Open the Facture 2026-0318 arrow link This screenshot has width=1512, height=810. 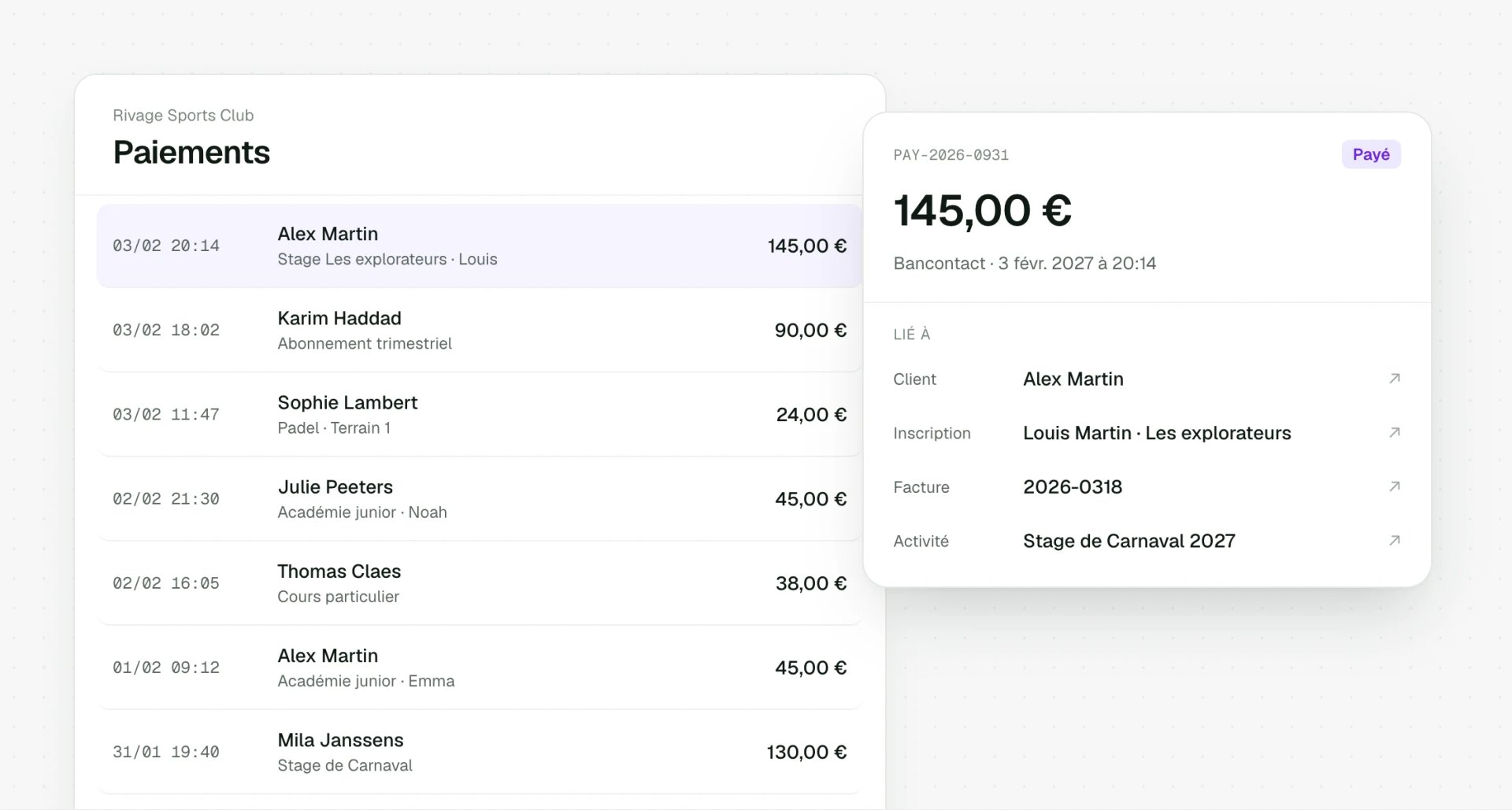tap(1394, 486)
